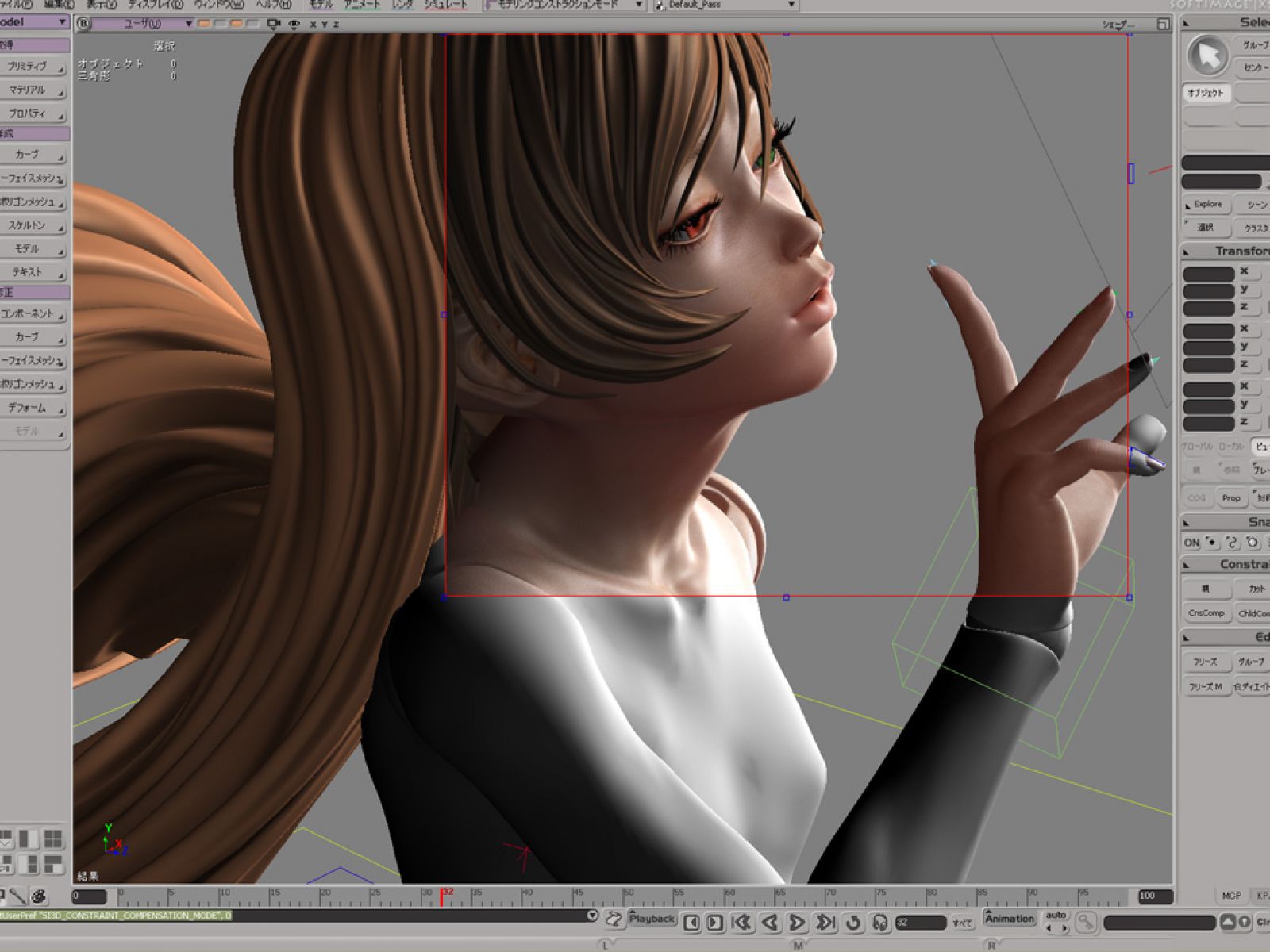Jump to last frame in playback controls
1270x952 pixels.
click(825, 922)
